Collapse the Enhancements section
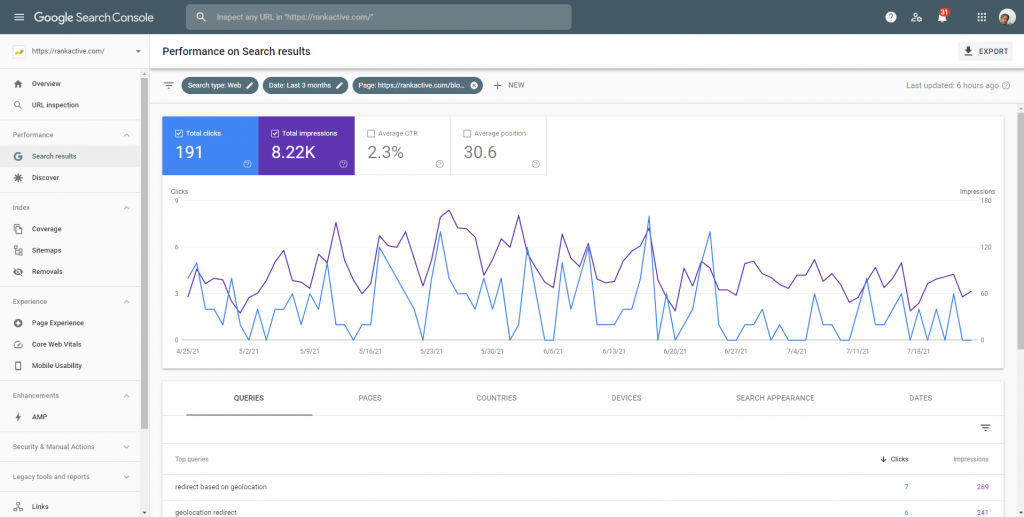Image resolution: width=1024 pixels, height=517 pixels. coord(127,396)
